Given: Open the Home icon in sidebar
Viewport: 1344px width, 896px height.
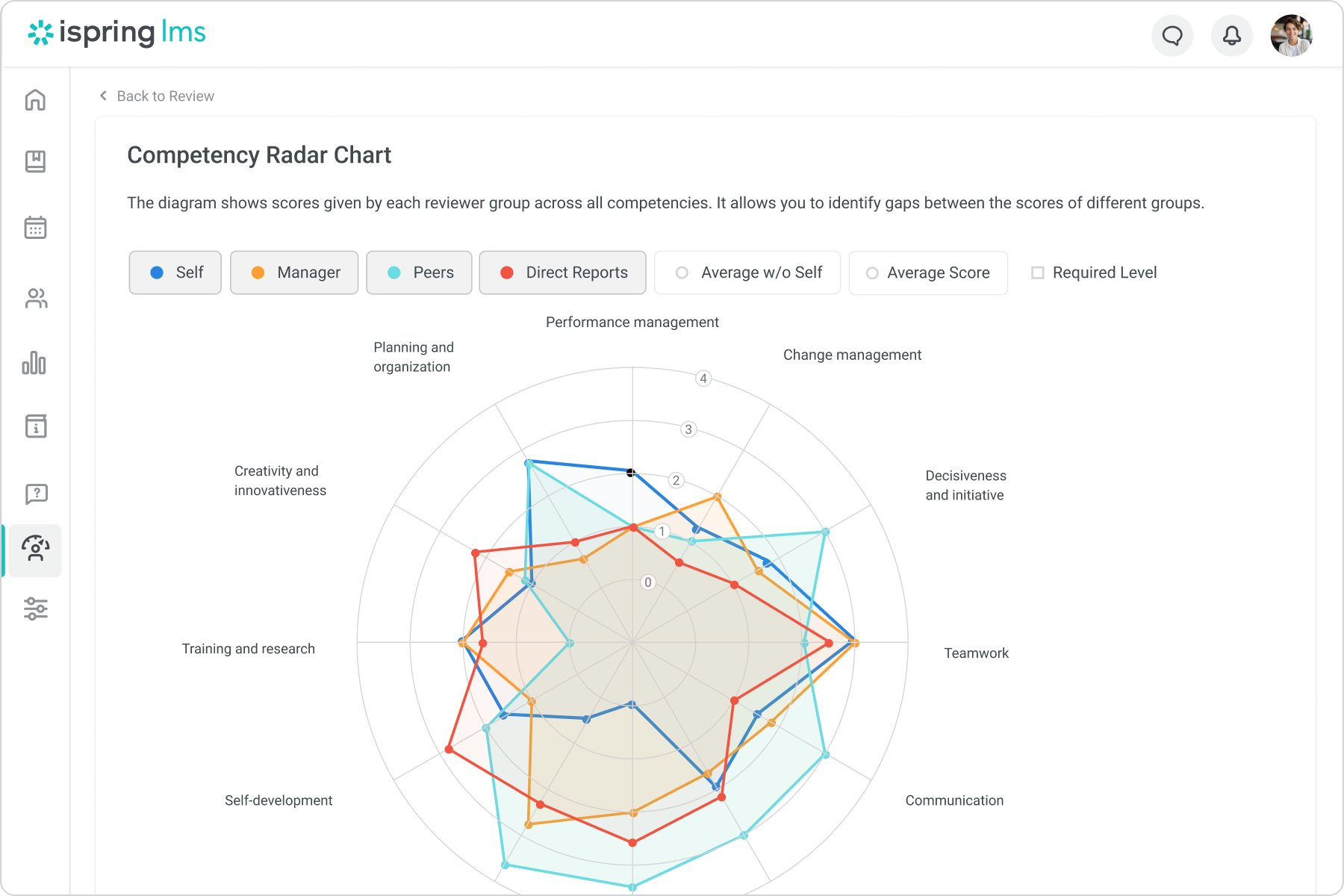Looking at the screenshot, I should tap(35, 100).
